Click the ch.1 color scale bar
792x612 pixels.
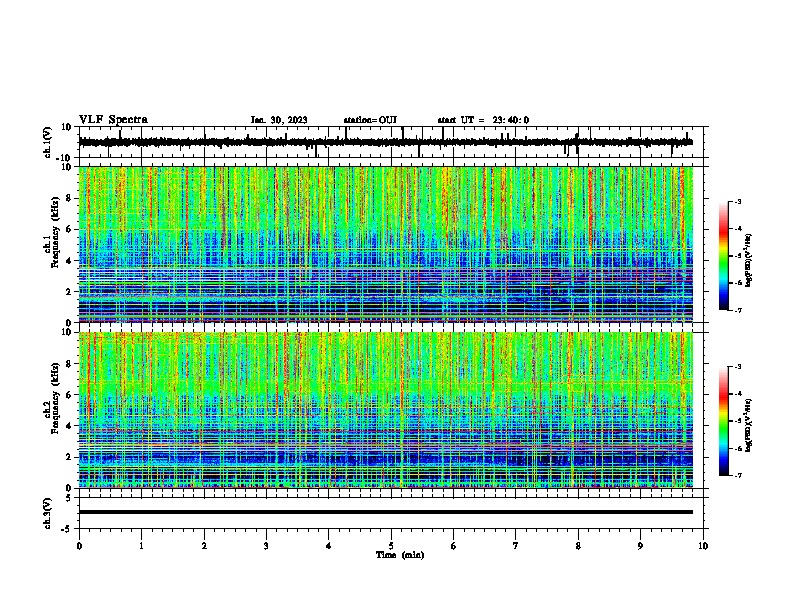(723, 256)
